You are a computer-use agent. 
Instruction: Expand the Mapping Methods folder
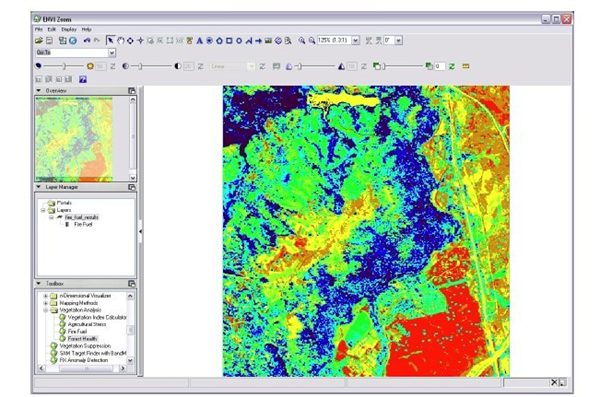(46, 303)
